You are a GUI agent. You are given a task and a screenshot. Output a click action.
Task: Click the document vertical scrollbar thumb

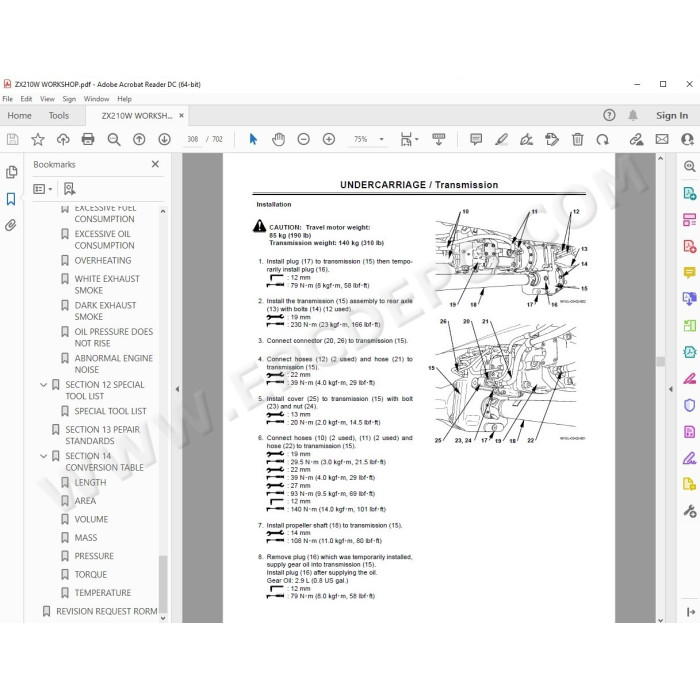(x=661, y=362)
